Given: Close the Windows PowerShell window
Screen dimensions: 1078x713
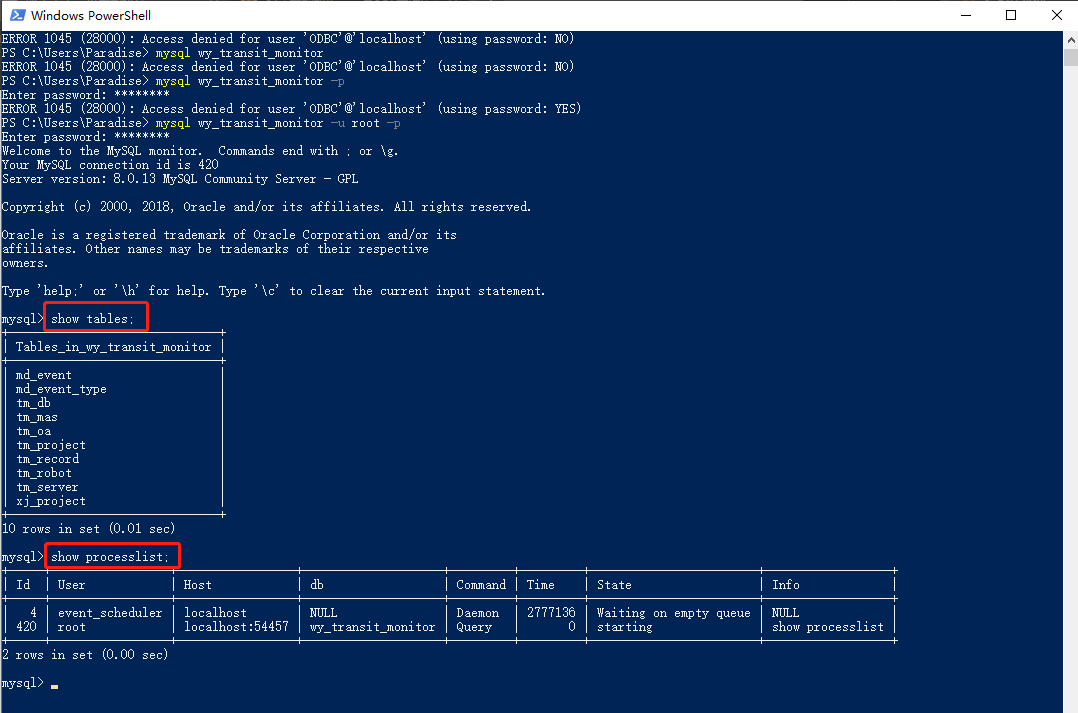Looking at the screenshot, I should (x=1057, y=15).
